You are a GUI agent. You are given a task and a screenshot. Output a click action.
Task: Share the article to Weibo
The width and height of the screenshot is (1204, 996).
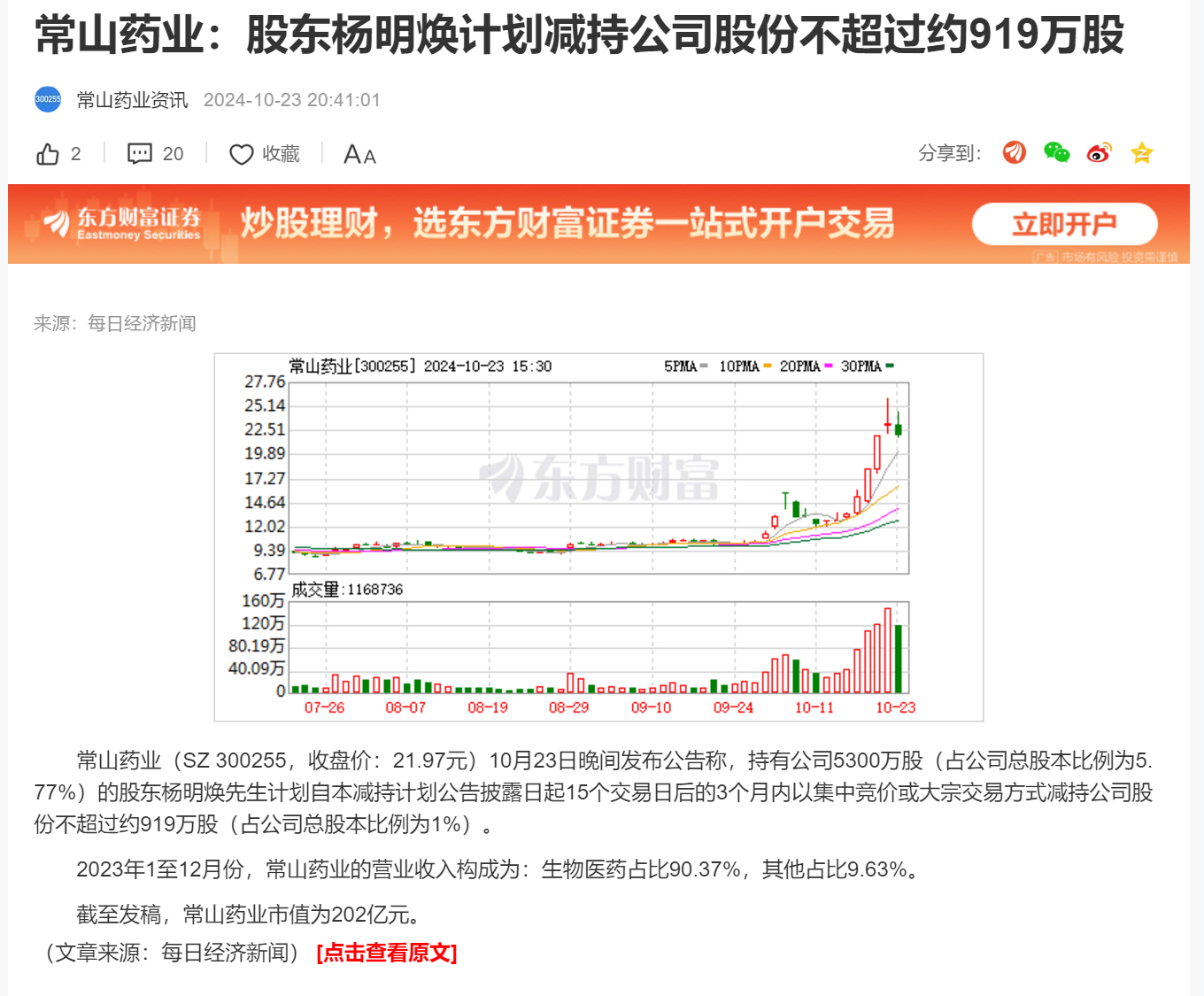[1099, 153]
